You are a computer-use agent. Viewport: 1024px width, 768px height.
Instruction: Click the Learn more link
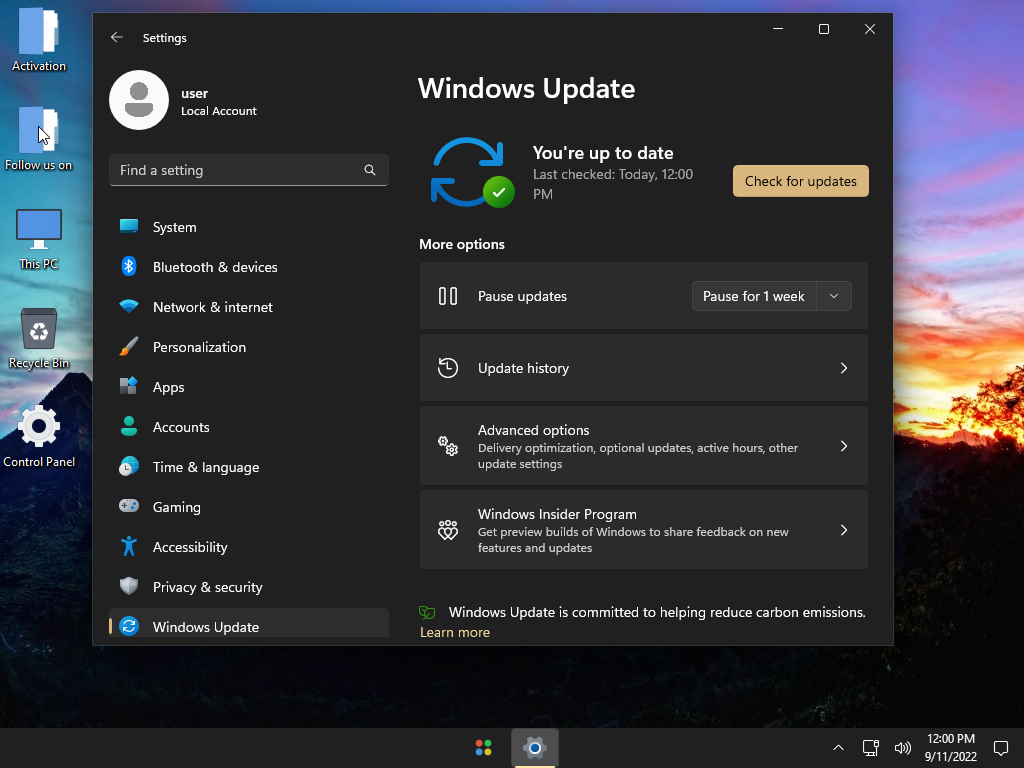click(455, 632)
